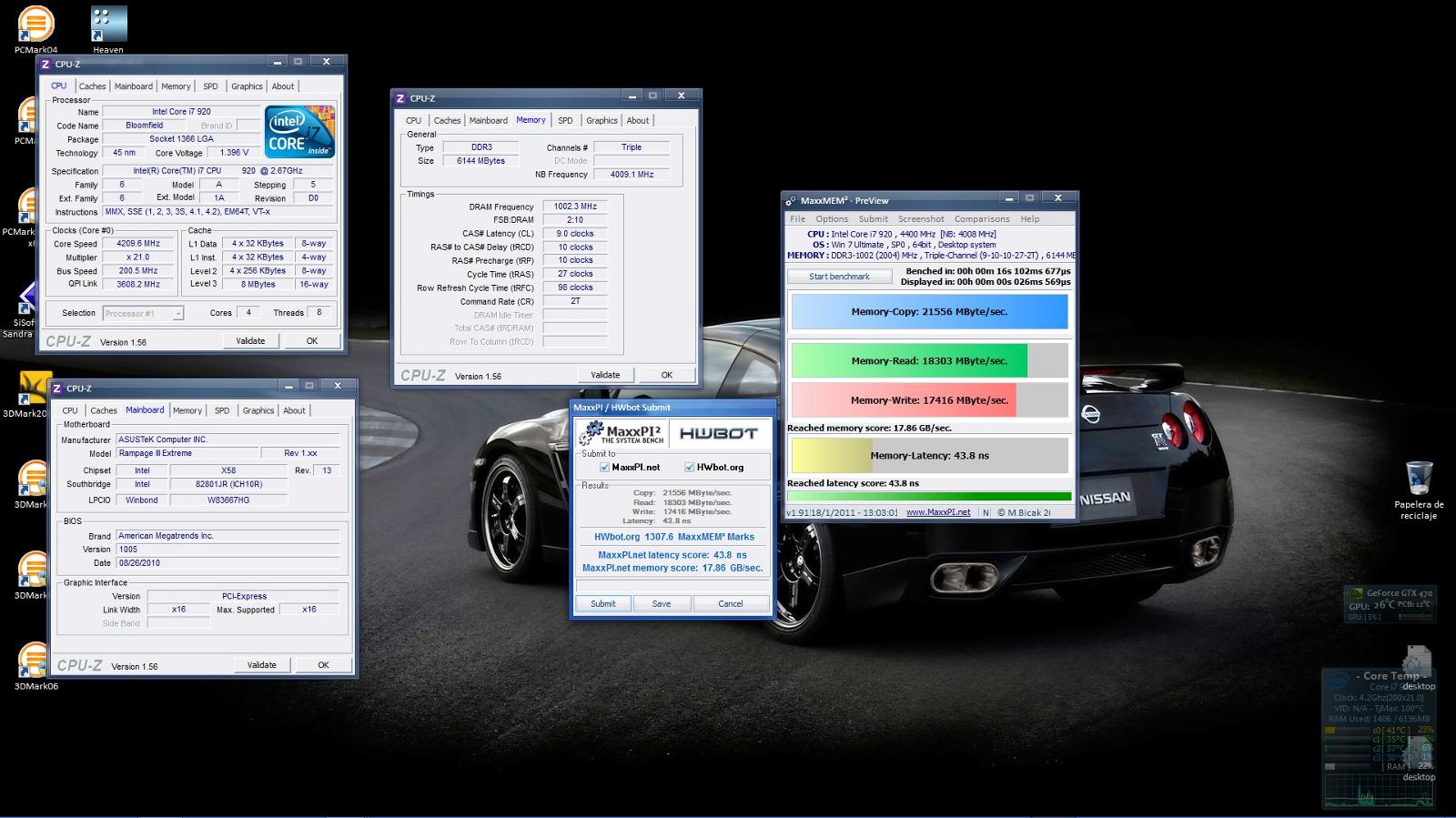Open the Comparisons menu in MaxxMEM²
The width and height of the screenshot is (1456, 818).
982,219
